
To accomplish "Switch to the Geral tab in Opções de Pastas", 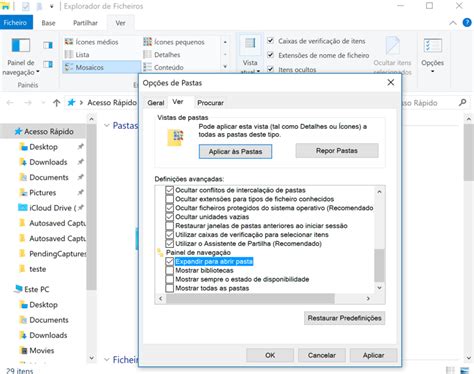I will pyautogui.click(x=156, y=103).
